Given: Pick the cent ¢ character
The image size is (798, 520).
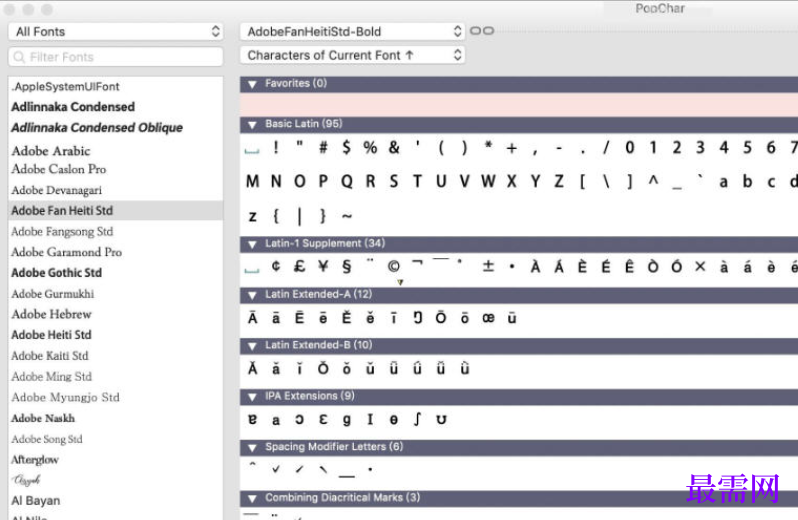Looking at the screenshot, I should [x=276, y=266].
